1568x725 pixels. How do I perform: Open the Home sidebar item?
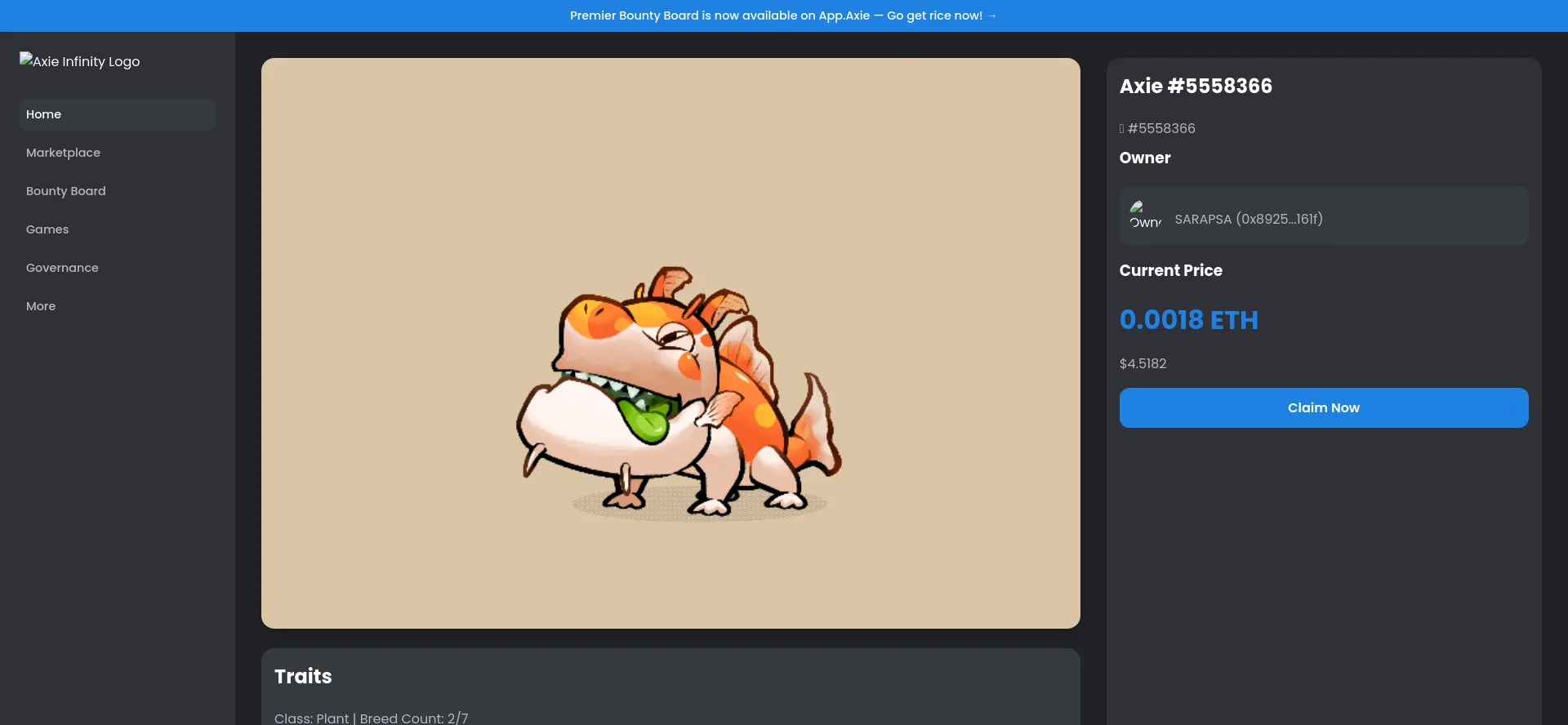pyautogui.click(x=118, y=114)
